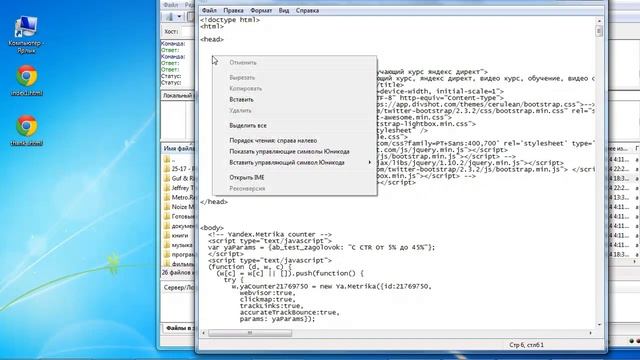Image resolution: width=640 pixels, height=360 pixels.
Task: Select the музыка folder in FileZilla
Action: pyautogui.click(x=180, y=245)
